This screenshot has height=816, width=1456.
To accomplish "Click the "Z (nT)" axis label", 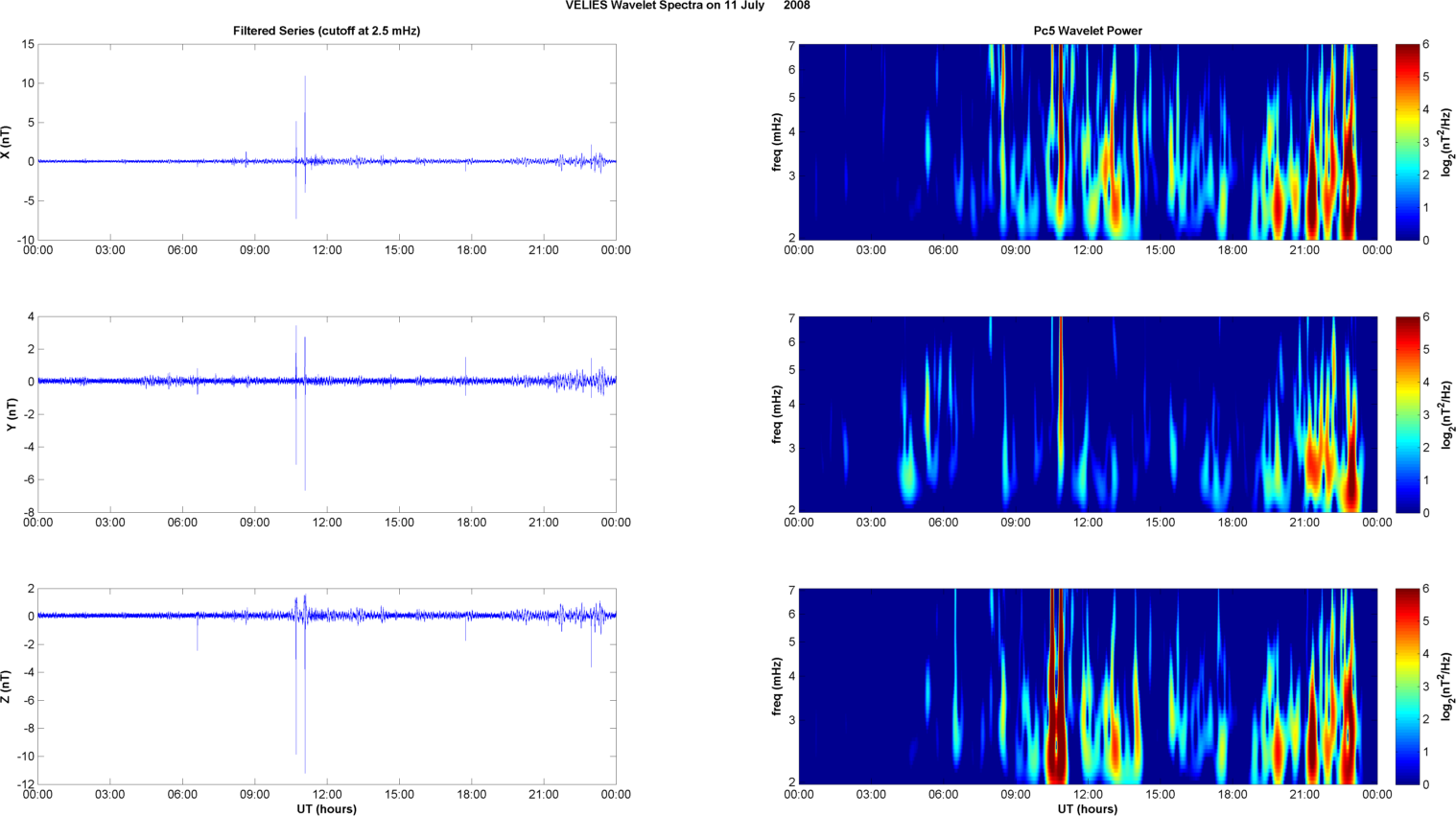I will 6,687.
